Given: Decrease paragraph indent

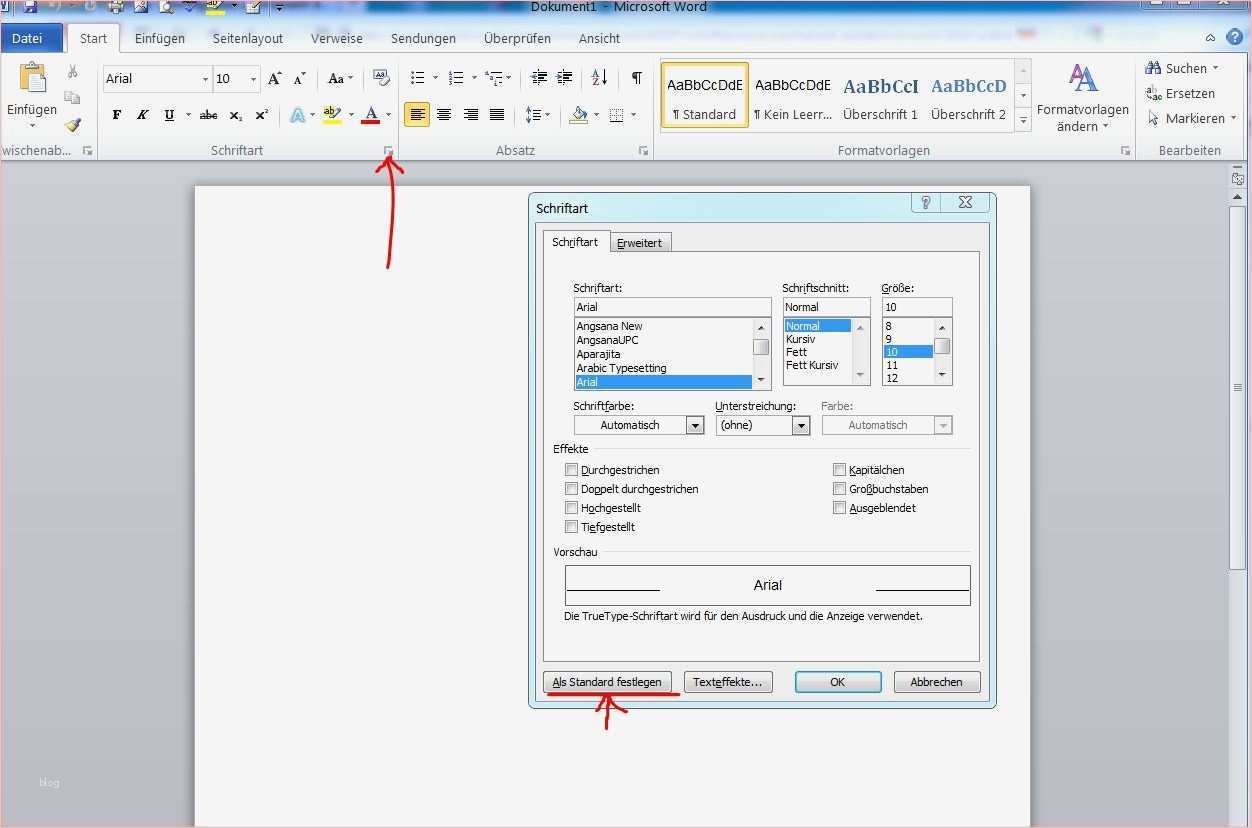Looking at the screenshot, I should point(539,78).
